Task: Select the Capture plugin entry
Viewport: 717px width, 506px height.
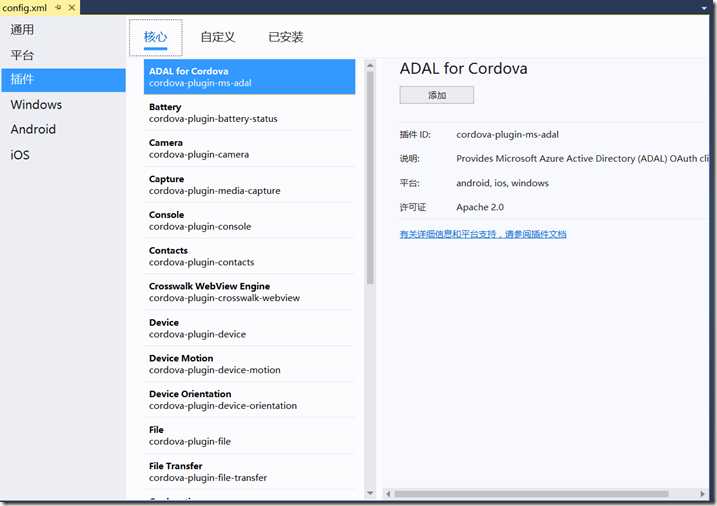Action: coord(249,184)
